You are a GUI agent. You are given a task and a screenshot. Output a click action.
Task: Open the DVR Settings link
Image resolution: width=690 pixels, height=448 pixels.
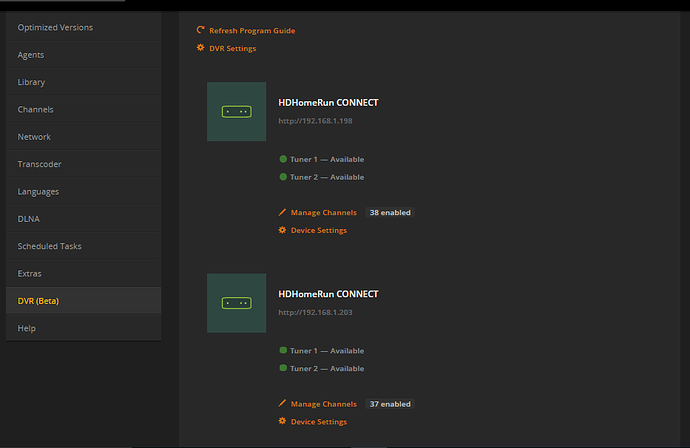click(232, 48)
